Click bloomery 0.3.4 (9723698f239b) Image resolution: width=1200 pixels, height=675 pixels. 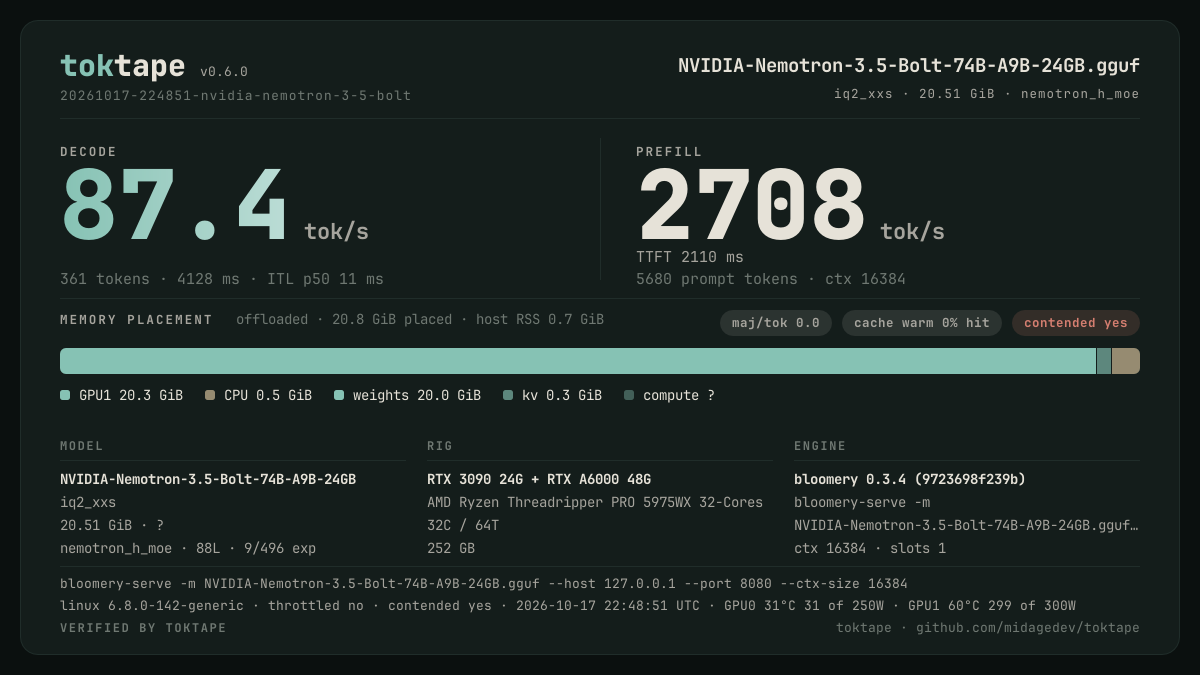pyautogui.click(x=910, y=479)
